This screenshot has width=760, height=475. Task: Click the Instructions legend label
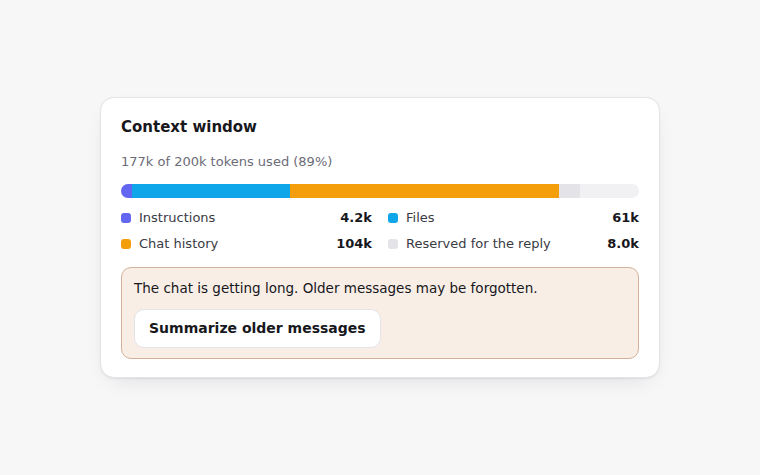point(177,218)
